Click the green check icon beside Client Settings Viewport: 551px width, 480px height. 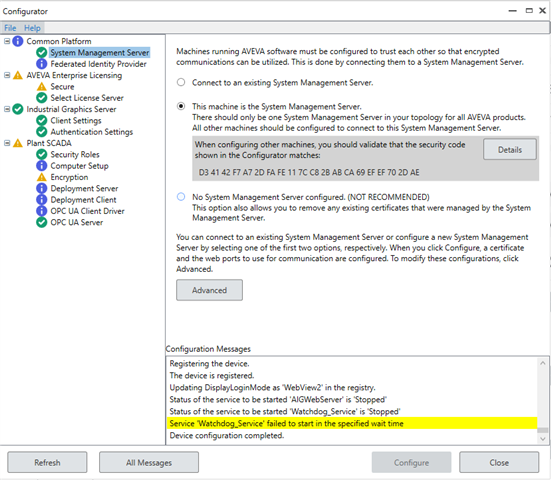pos(41,121)
